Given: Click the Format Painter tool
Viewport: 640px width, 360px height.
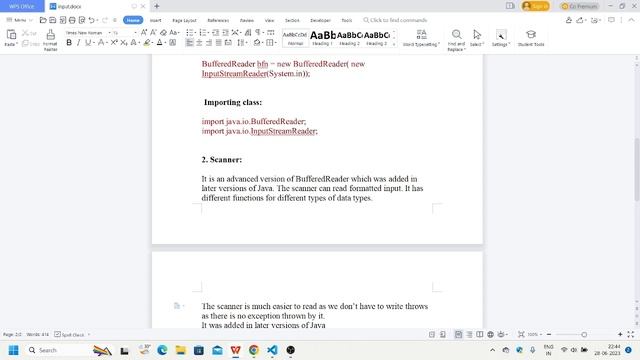Looking at the screenshot, I should [50, 40].
